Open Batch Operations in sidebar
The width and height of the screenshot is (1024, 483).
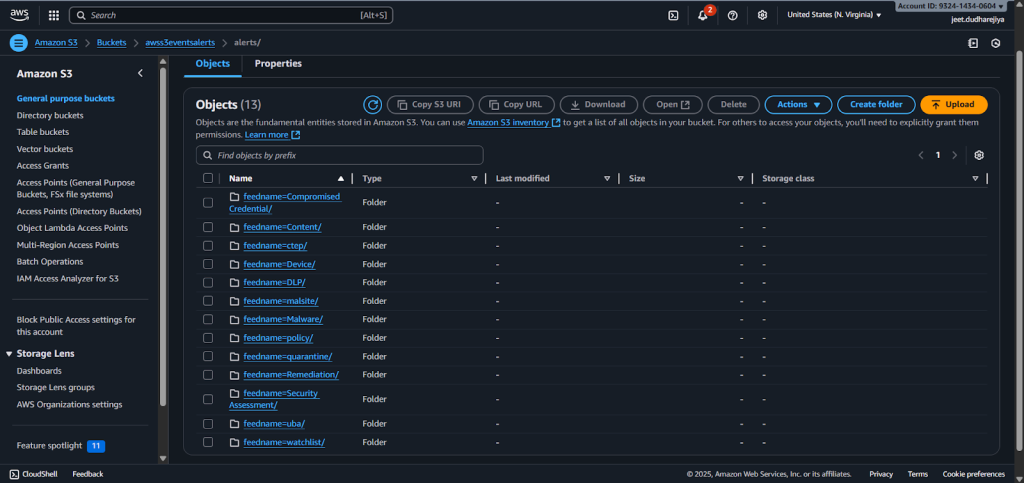click(x=50, y=262)
